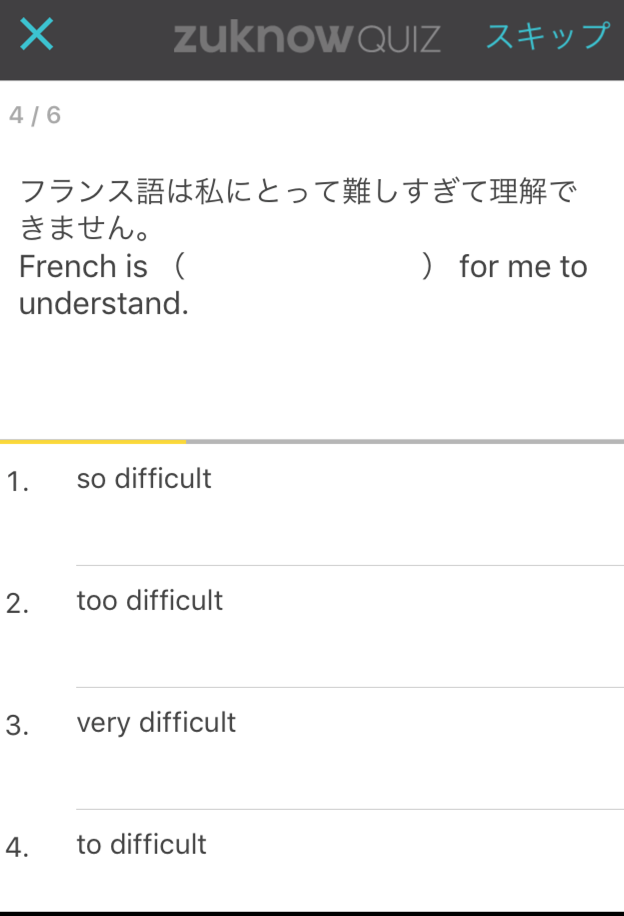Click the number label of answer 2
Screen dimensions: 624x916
18,603
